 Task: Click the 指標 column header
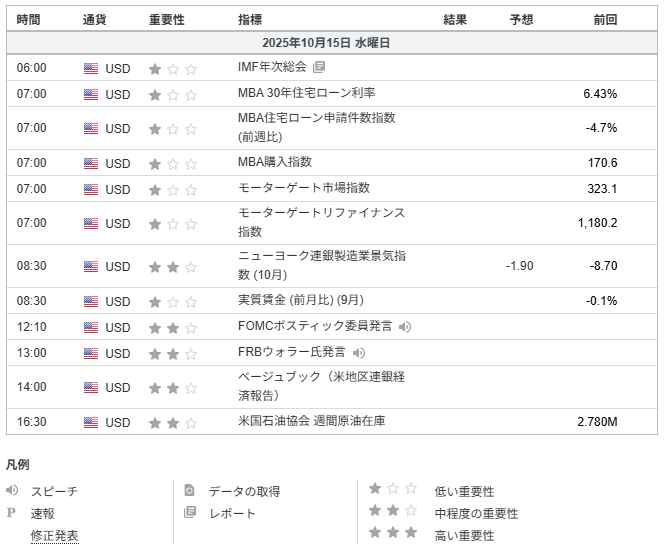tap(250, 19)
